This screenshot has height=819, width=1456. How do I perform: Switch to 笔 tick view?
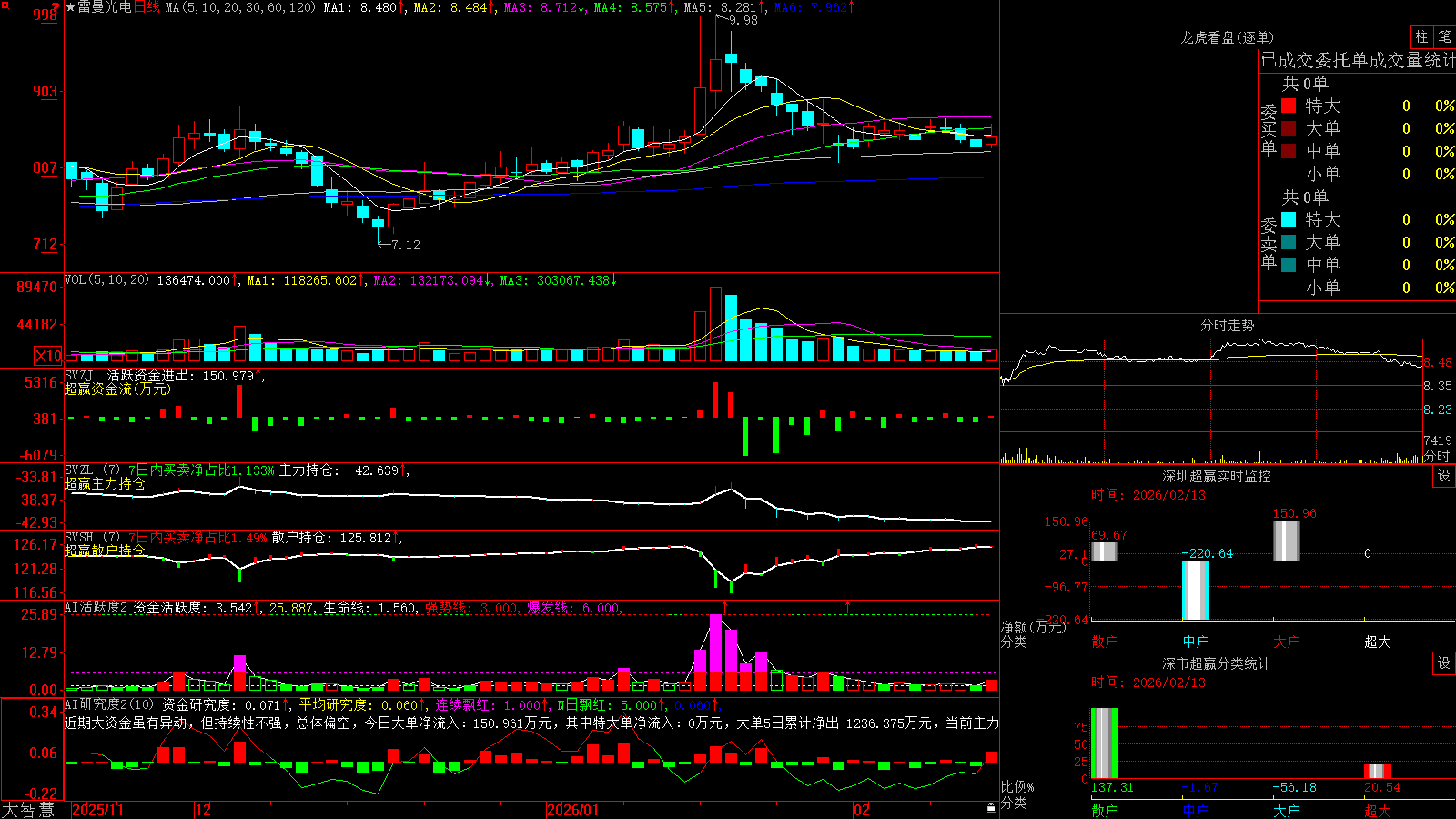(1444, 37)
